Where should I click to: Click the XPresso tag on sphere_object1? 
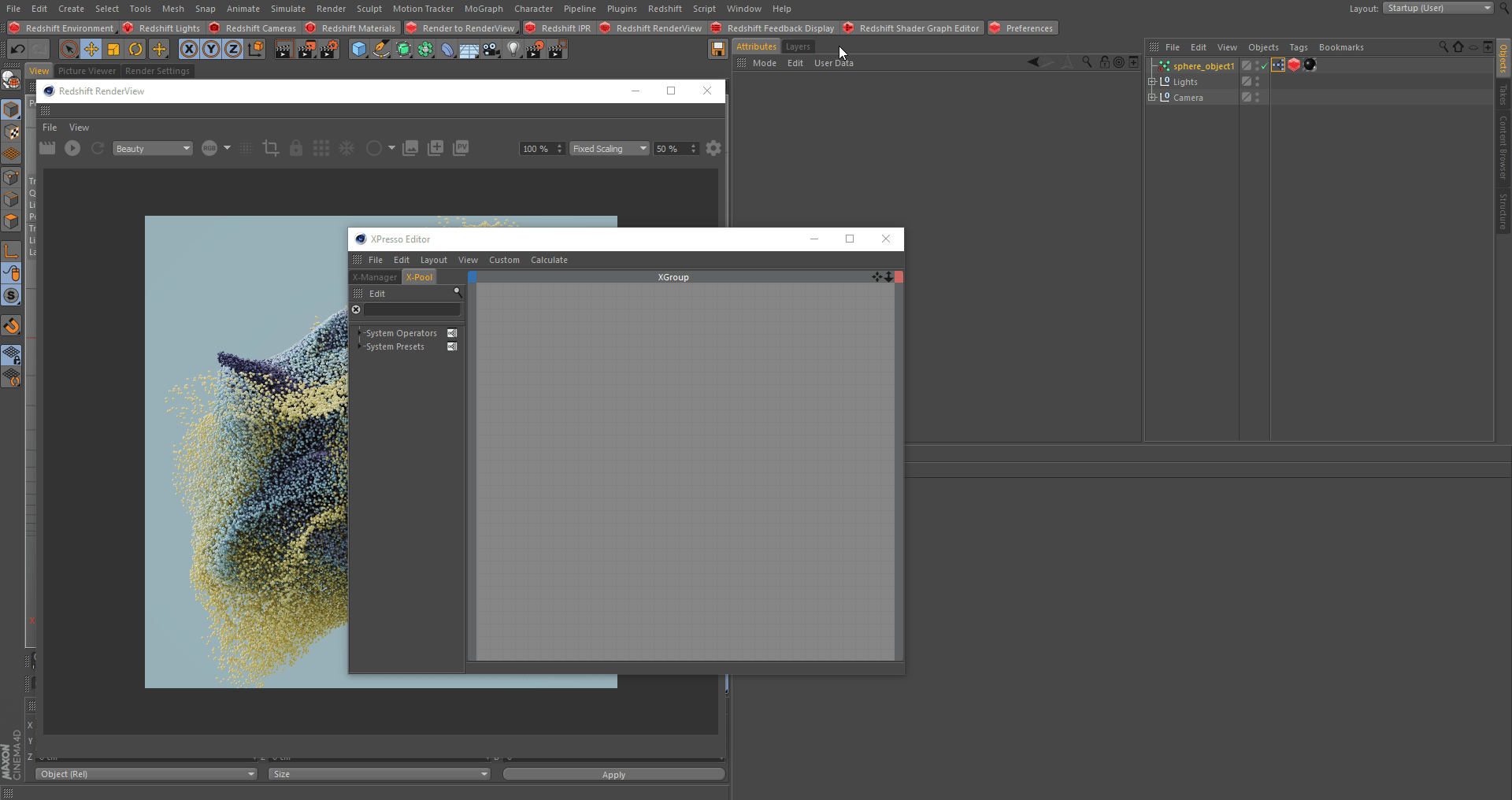pyautogui.click(x=1278, y=65)
